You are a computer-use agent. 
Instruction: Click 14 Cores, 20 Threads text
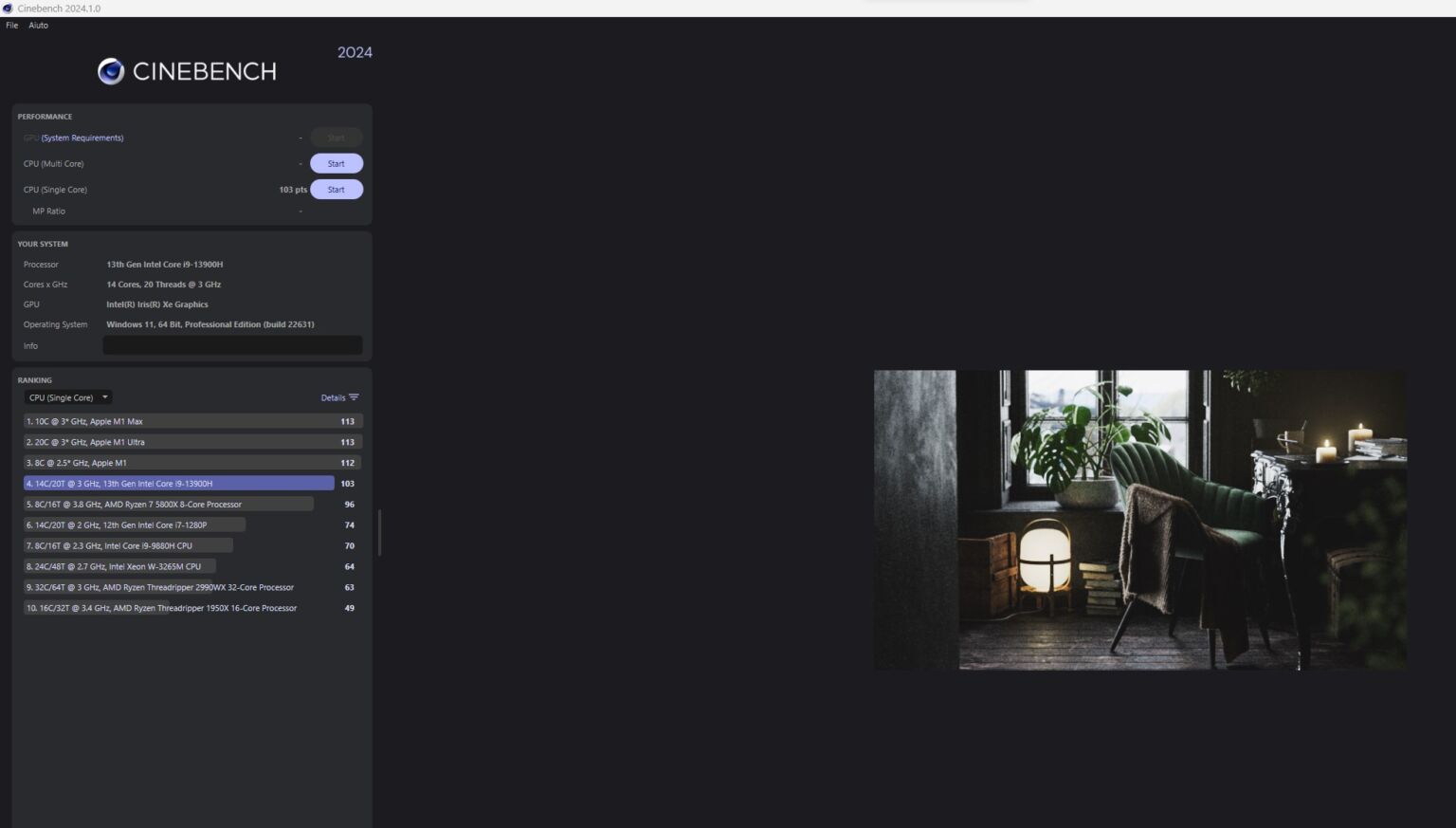[163, 285]
